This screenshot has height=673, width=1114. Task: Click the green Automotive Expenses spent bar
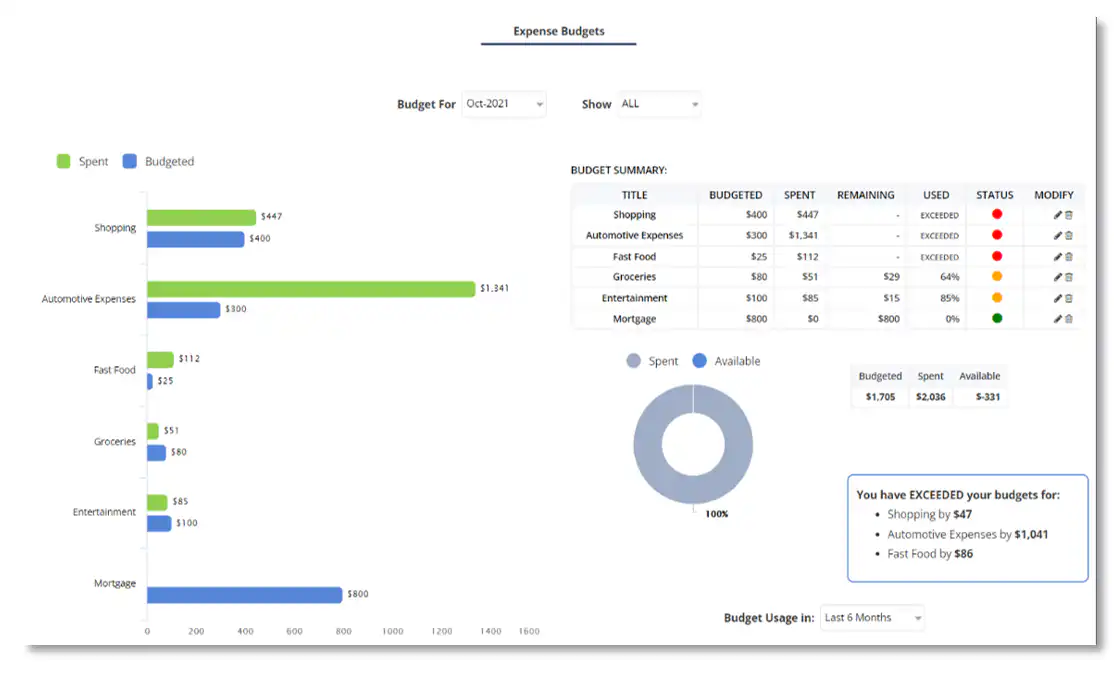310,289
